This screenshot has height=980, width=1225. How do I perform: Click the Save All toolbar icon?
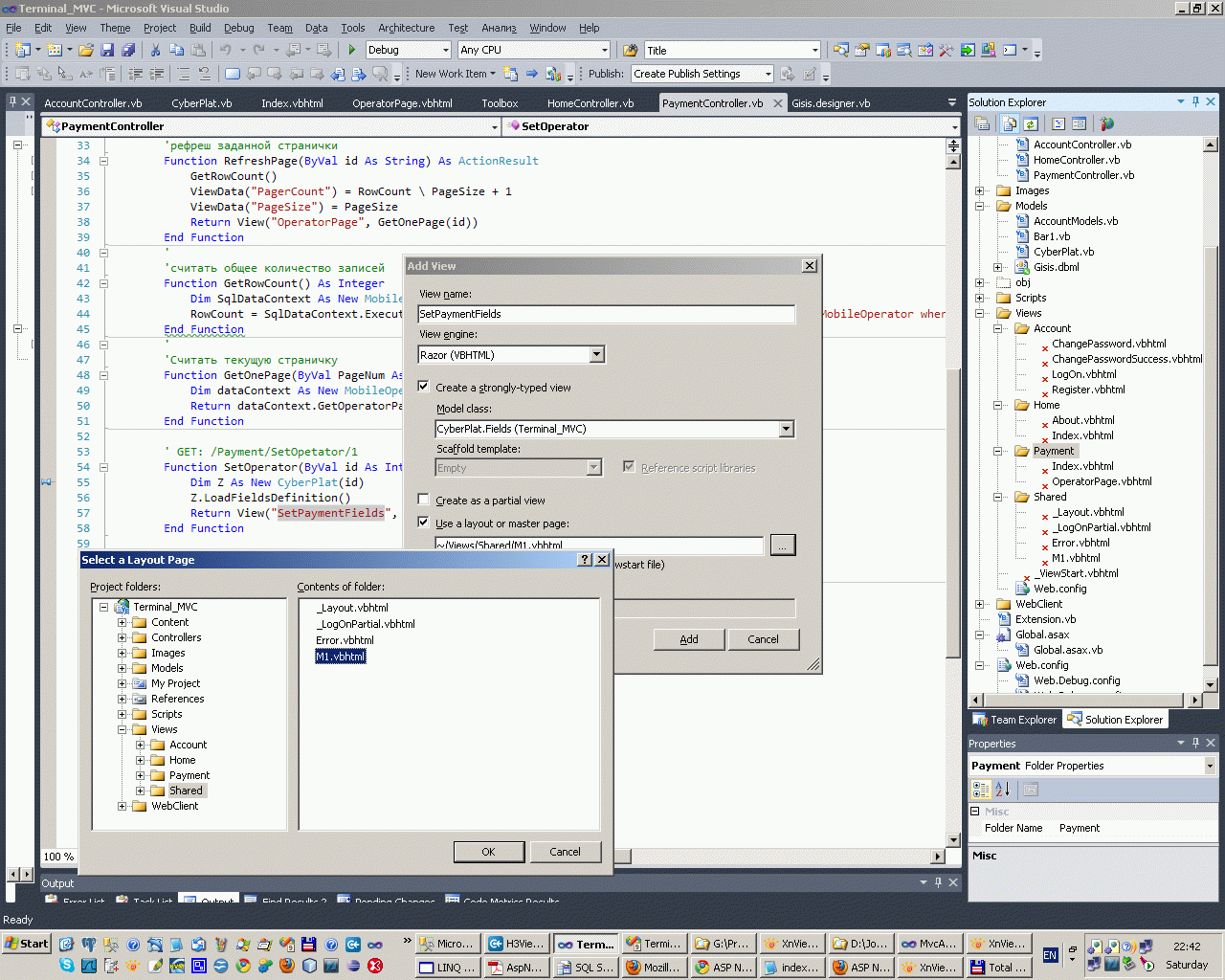pos(128,50)
